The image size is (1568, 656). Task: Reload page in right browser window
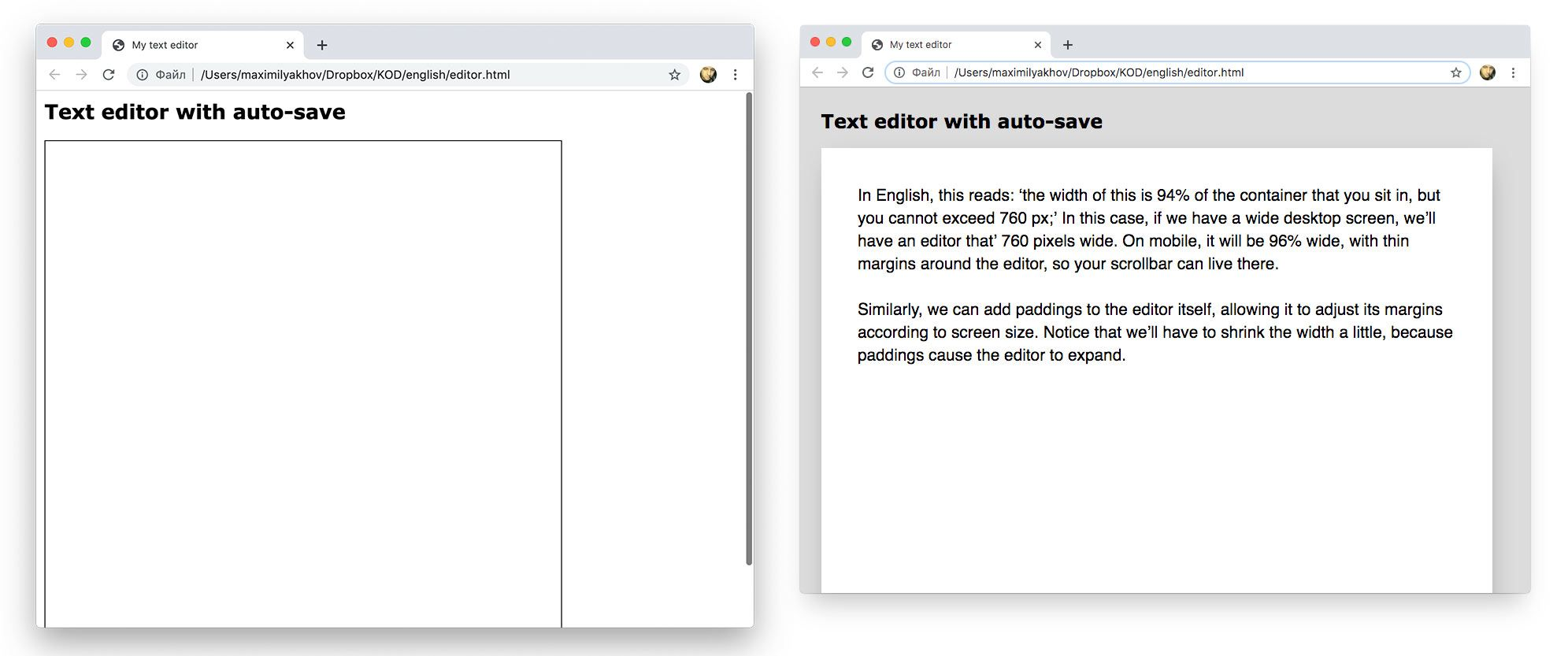868,72
